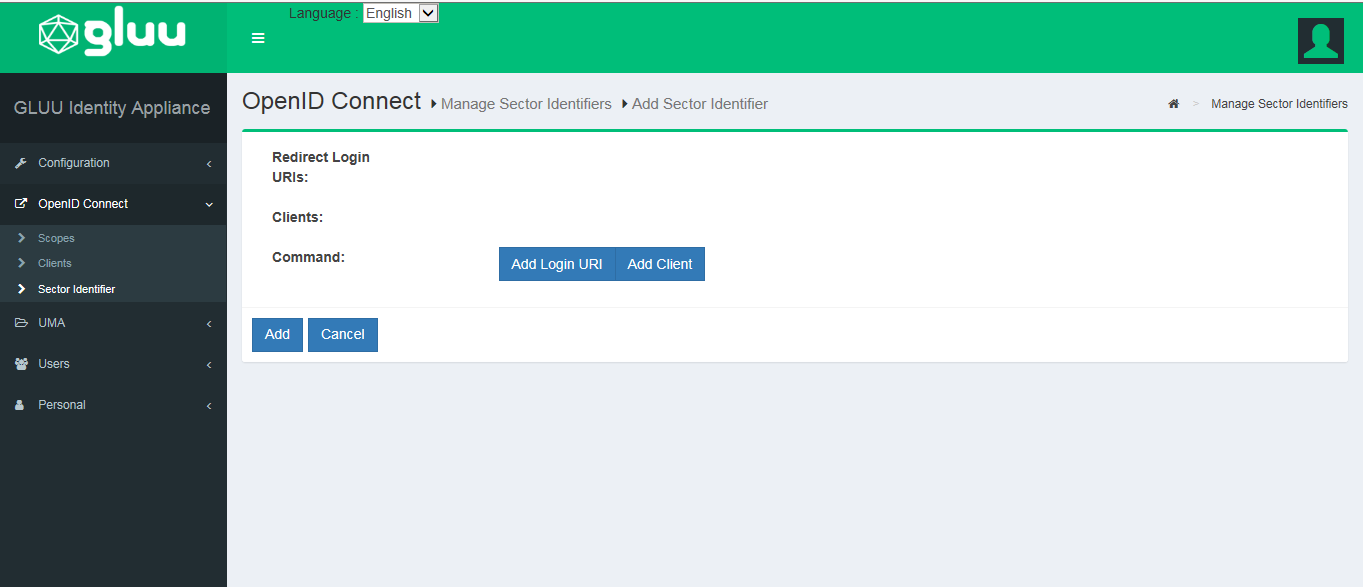Open Clients in the sidebar
Screen dimensions: 1363x587
(55, 263)
